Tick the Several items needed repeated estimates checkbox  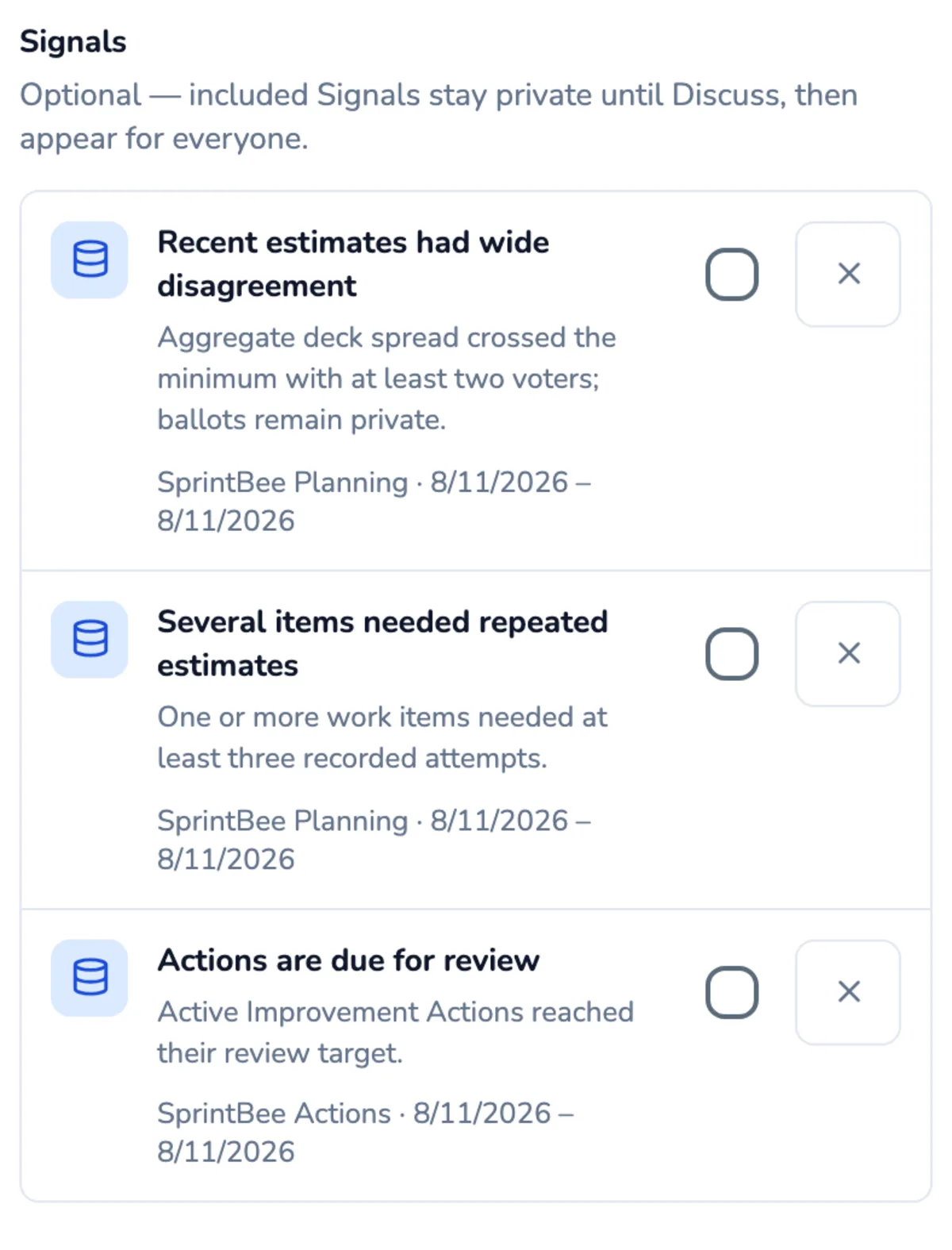click(731, 653)
